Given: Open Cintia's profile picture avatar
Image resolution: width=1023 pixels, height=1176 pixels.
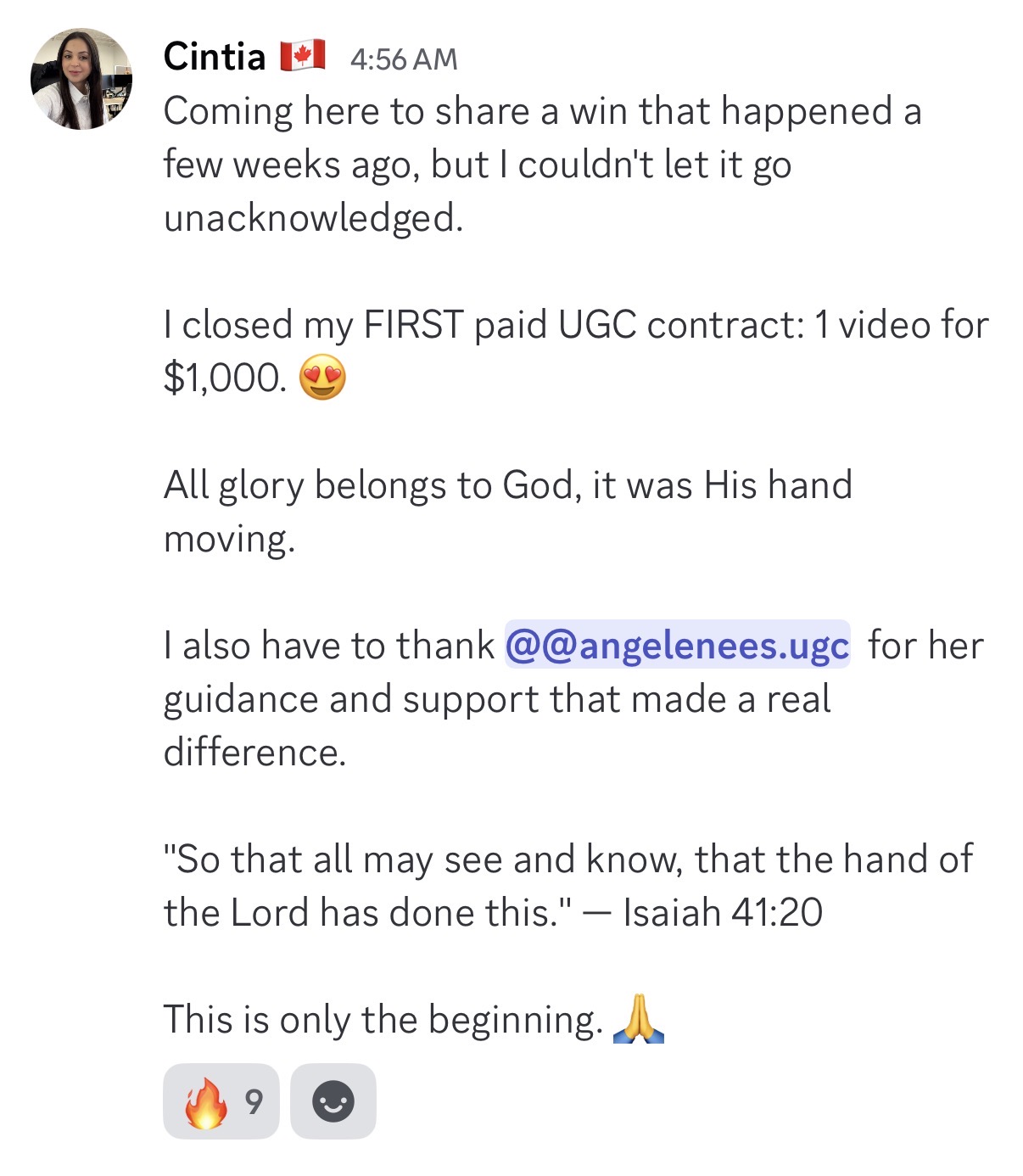Looking at the screenshot, I should tap(81, 79).
